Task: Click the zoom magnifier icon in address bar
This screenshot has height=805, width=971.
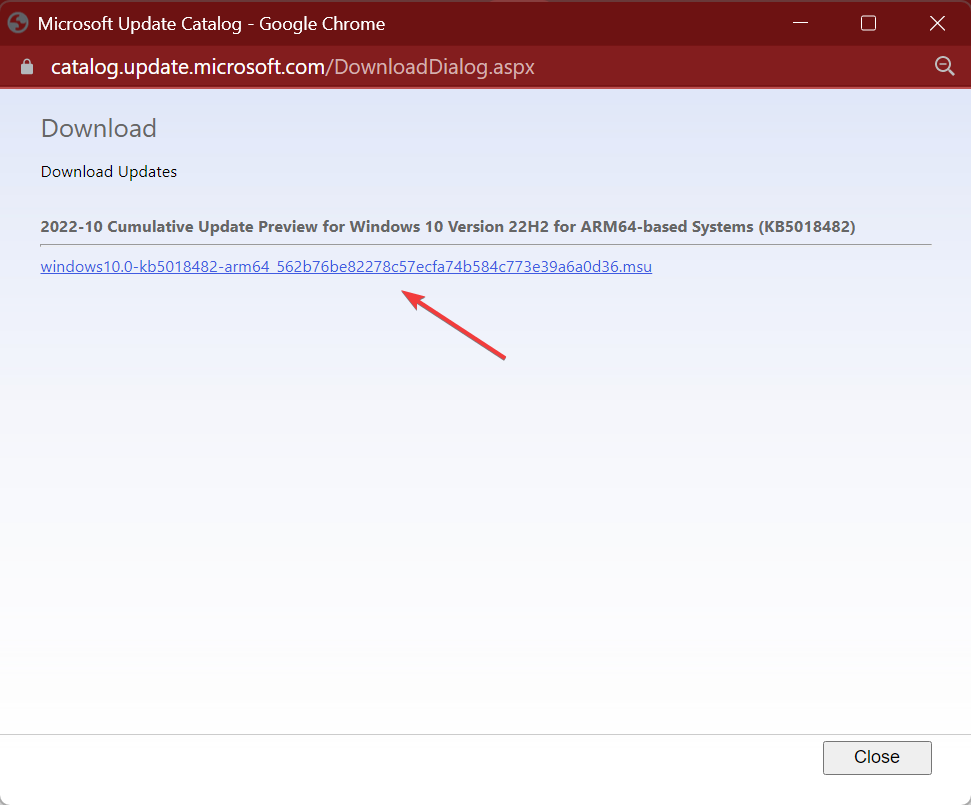Action: pyautogui.click(x=944, y=66)
